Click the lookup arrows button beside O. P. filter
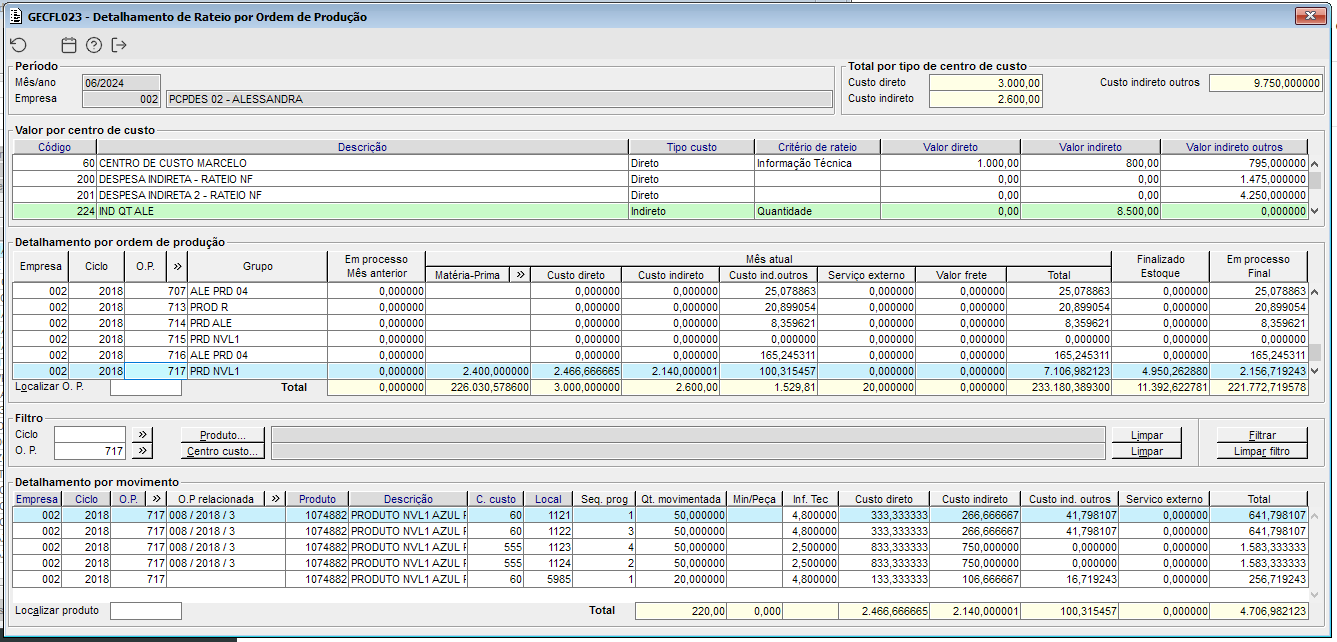The width and height of the screenshot is (1337, 642). tap(142, 451)
